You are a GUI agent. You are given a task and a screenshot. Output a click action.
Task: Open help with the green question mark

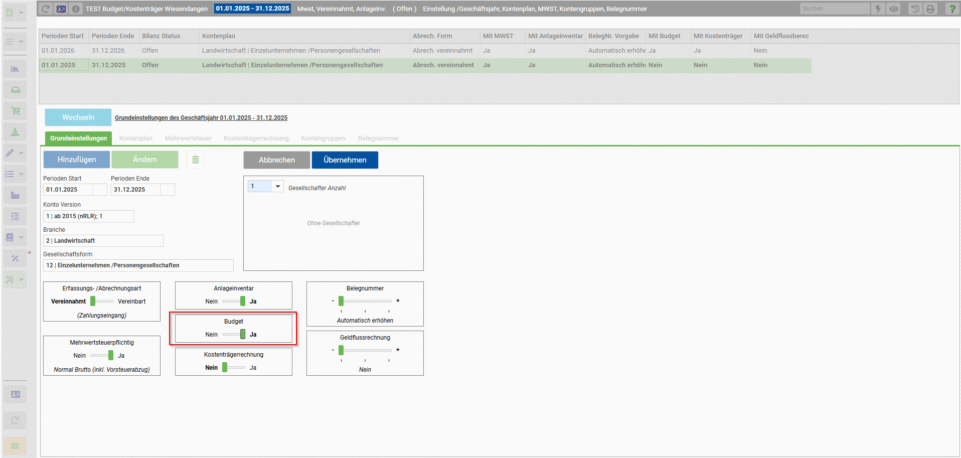[x=951, y=9]
